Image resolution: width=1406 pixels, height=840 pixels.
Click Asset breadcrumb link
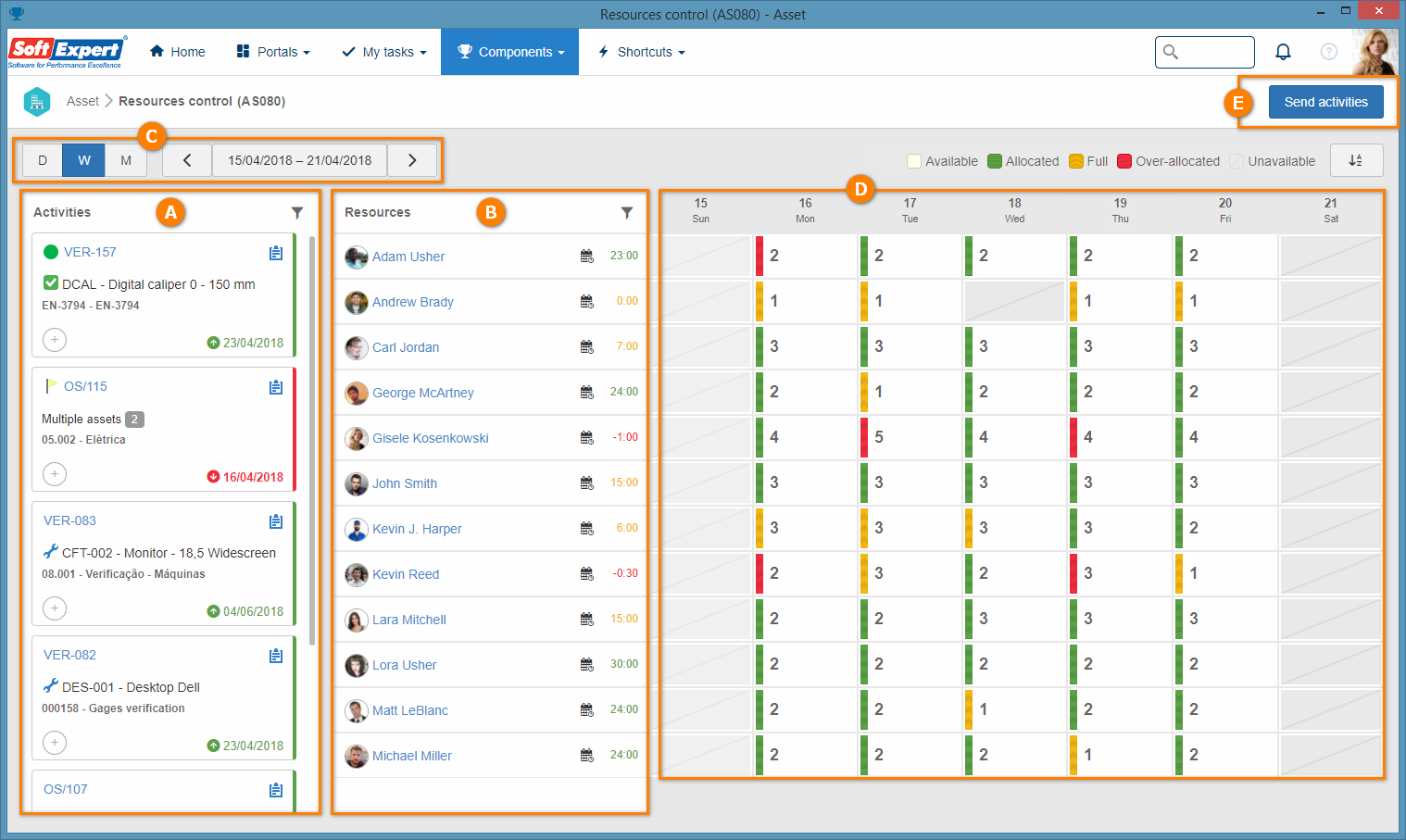tap(82, 101)
